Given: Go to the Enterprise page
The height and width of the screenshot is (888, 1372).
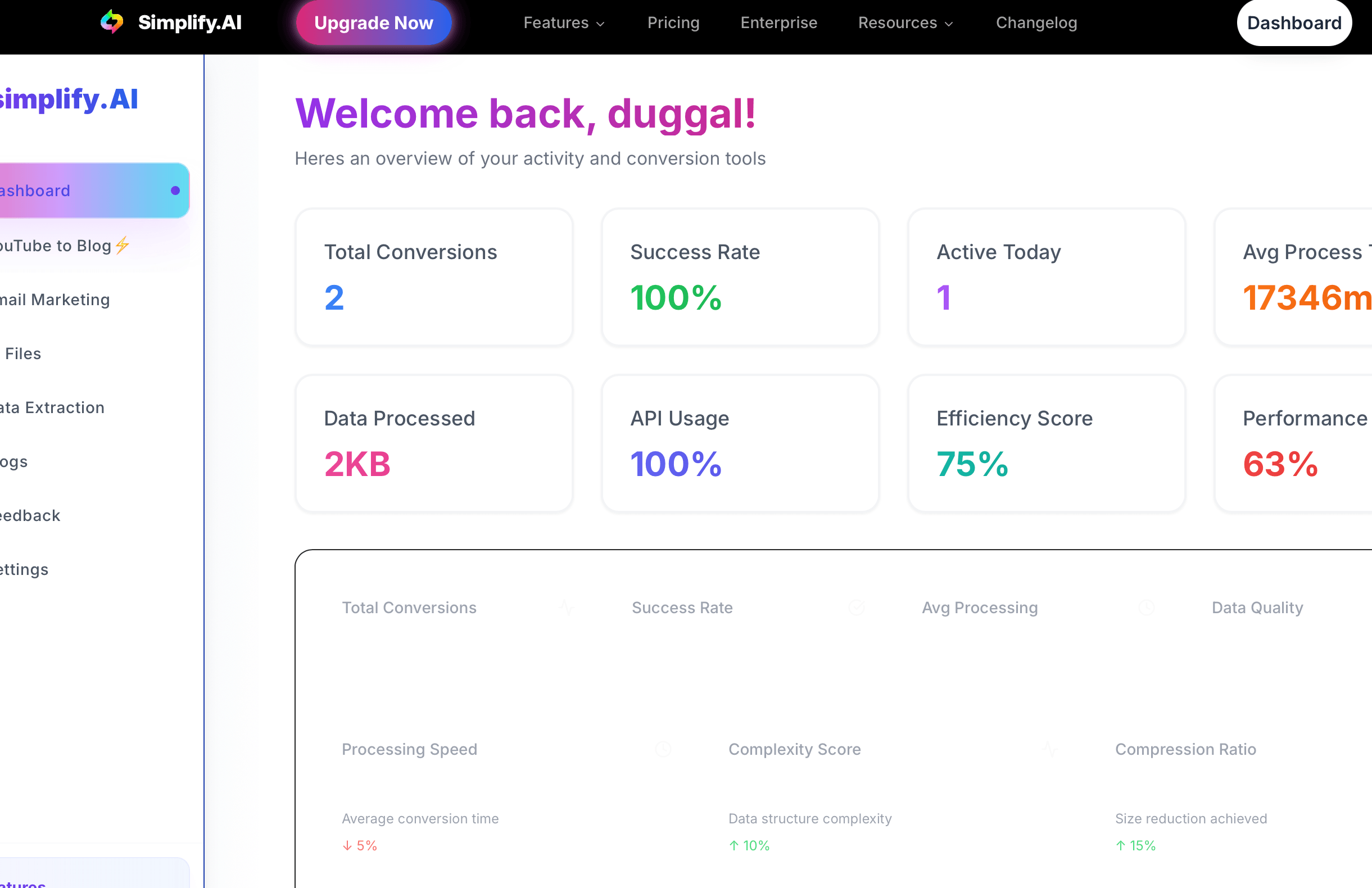Looking at the screenshot, I should [x=778, y=22].
